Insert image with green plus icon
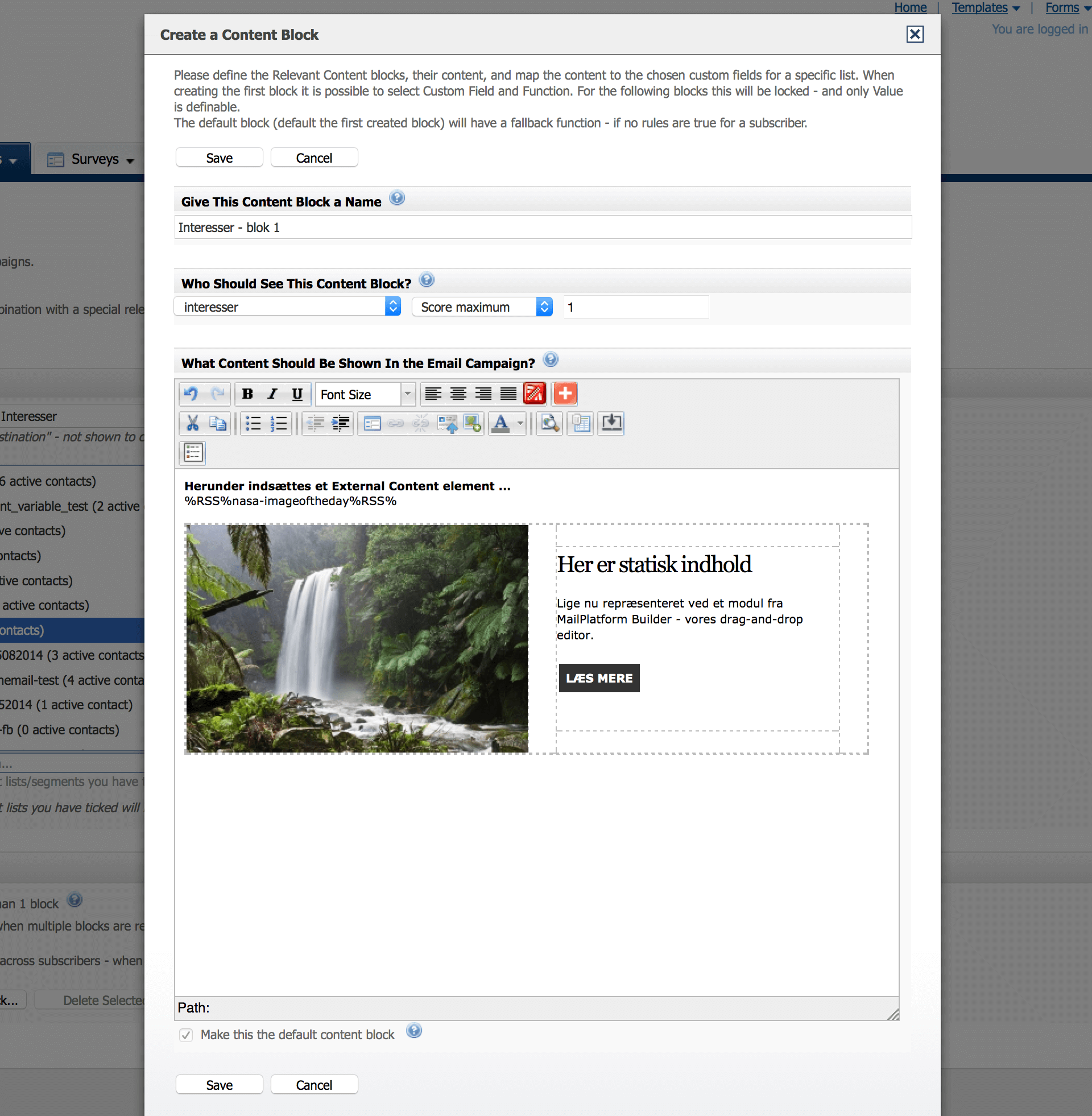This screenshot has width=1092, height=1116. point(473,424)
